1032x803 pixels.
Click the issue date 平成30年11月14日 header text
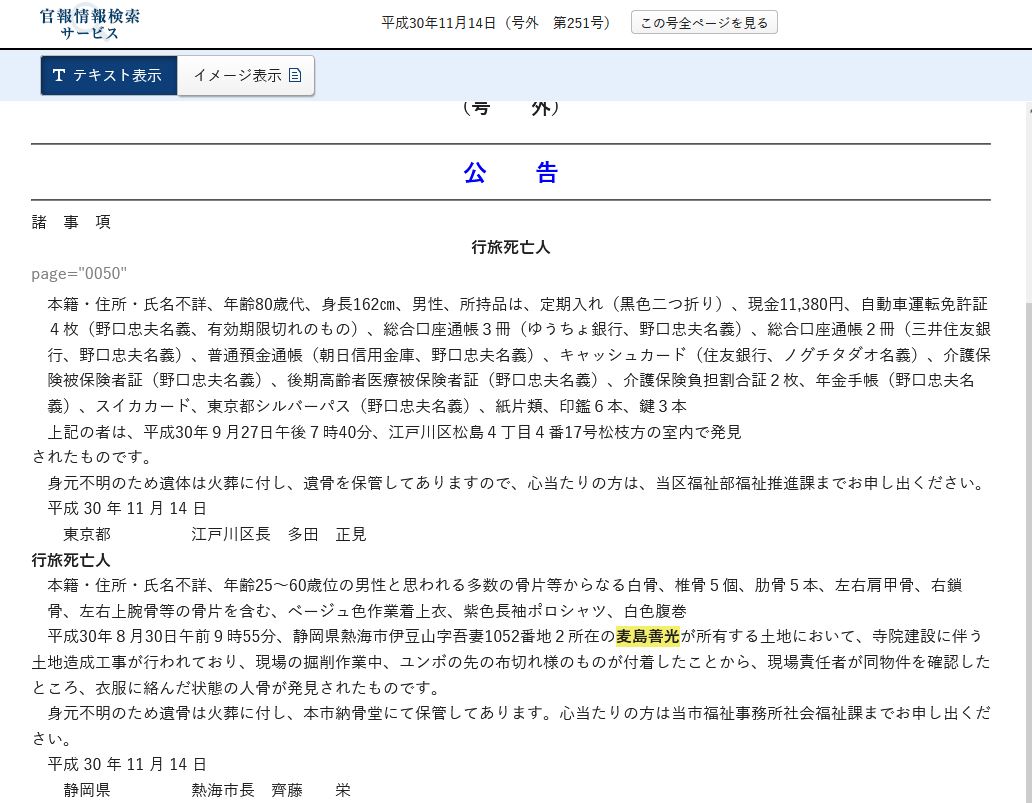point(439,23)
